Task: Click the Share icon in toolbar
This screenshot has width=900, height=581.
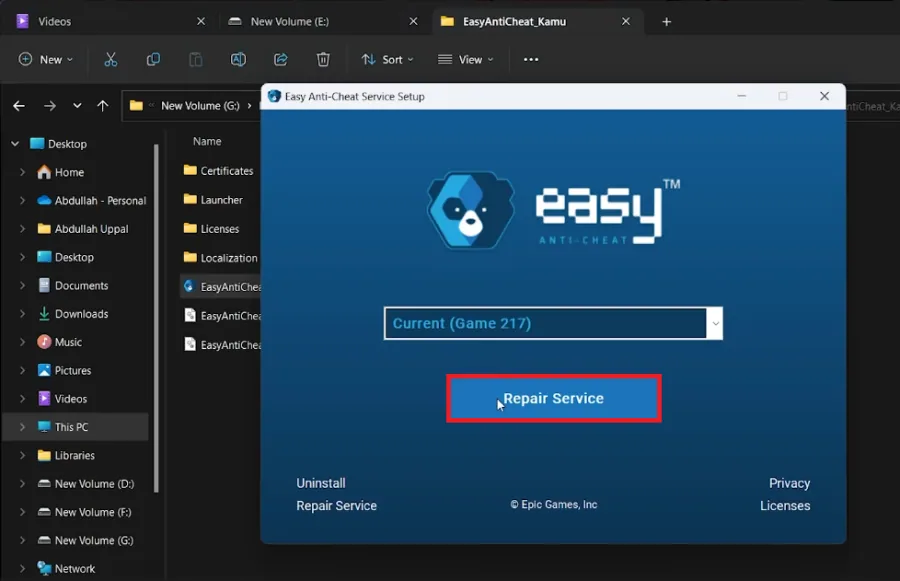Action: click(281, 59)
